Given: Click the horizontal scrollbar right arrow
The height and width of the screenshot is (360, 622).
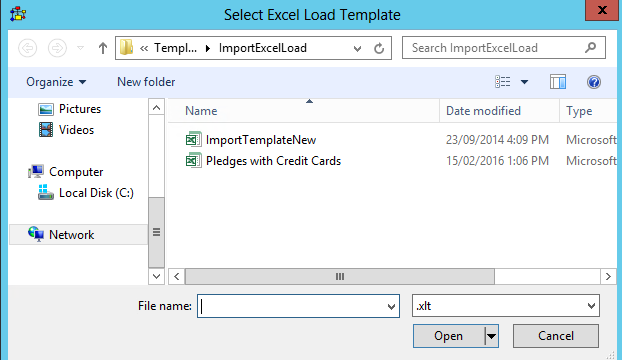Looking at the screenshot, I should click(x=608, y=276).
